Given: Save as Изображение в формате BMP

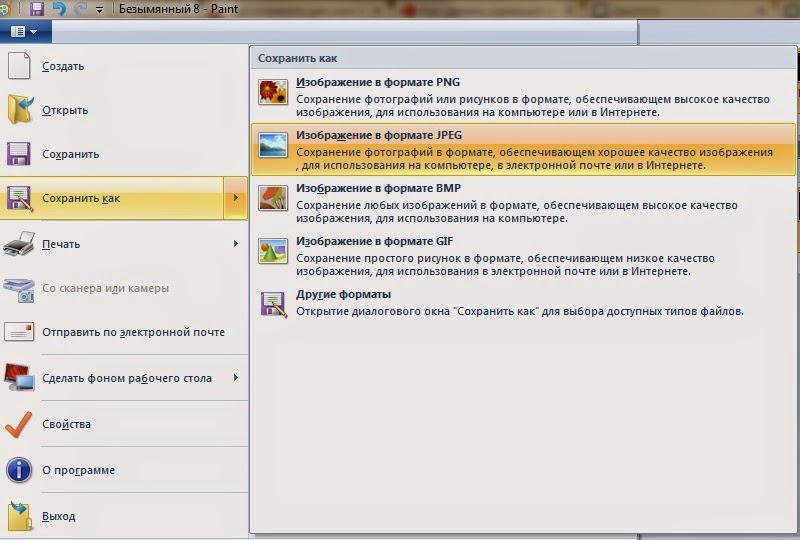Looking at the screenshot, I should [x=523, y=202].
